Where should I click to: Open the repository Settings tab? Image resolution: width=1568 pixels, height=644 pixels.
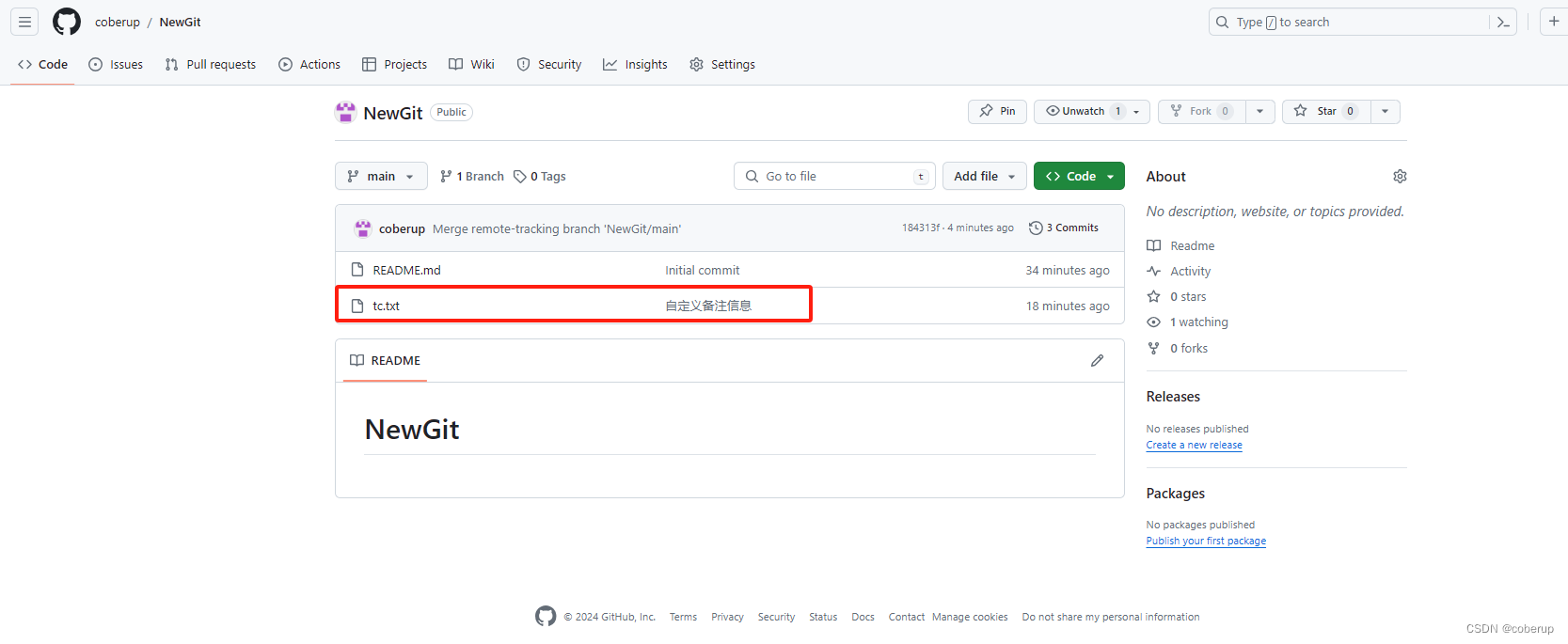pyautogui.click(x=722, y=65)
